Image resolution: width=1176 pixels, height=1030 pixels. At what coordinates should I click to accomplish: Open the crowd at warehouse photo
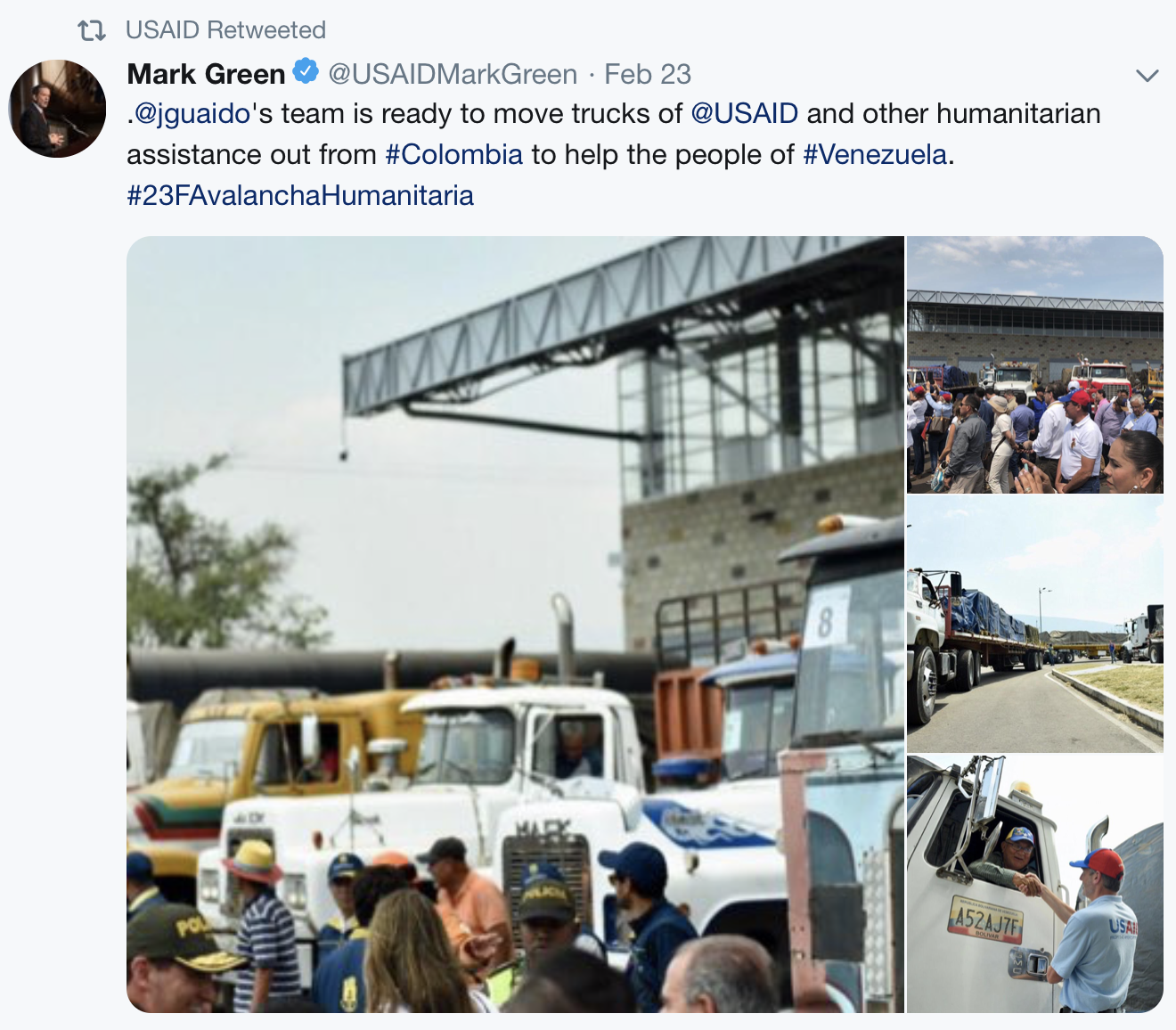coord(1035,364)
